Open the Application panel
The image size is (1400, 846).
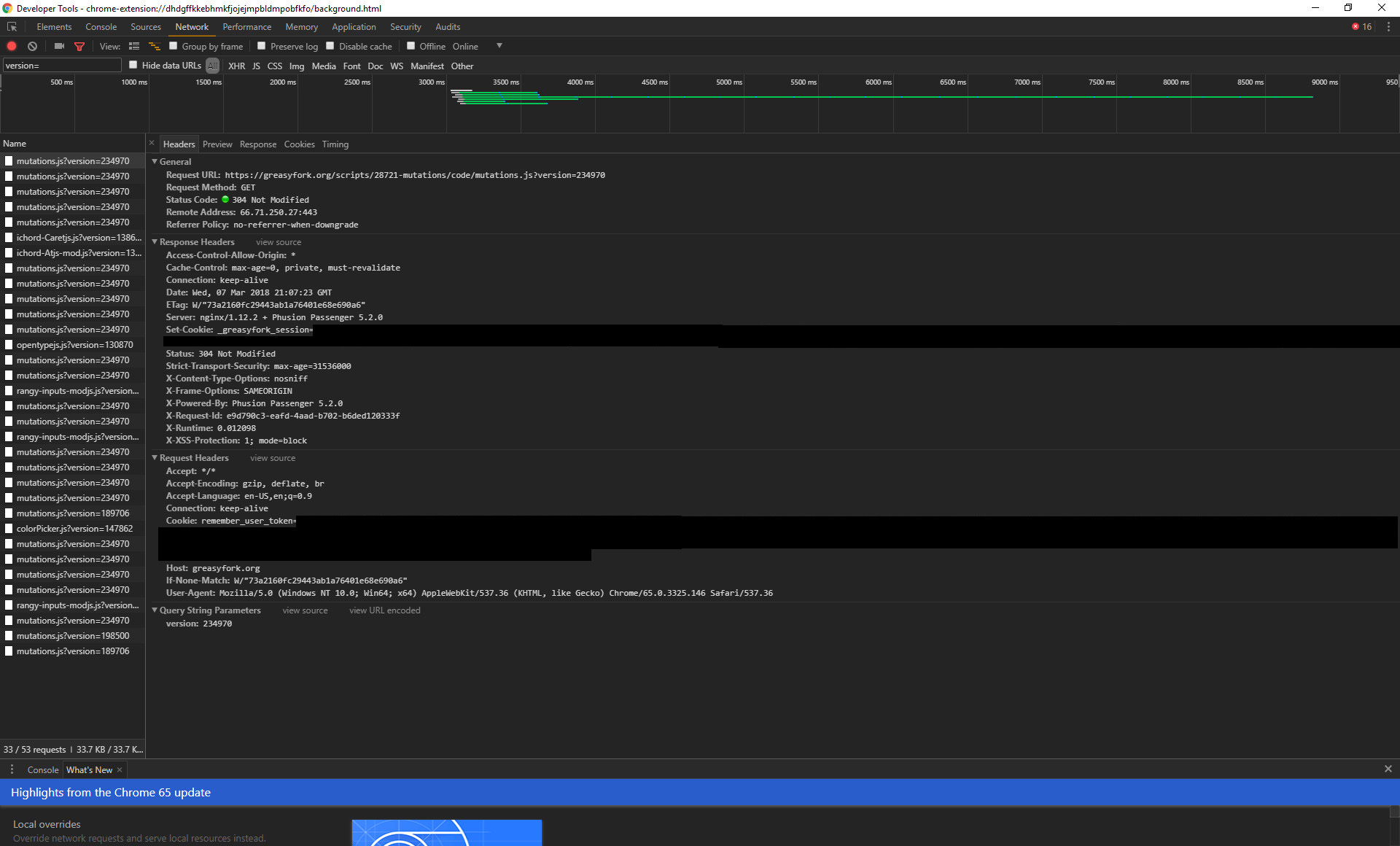(x=354, y=26)
